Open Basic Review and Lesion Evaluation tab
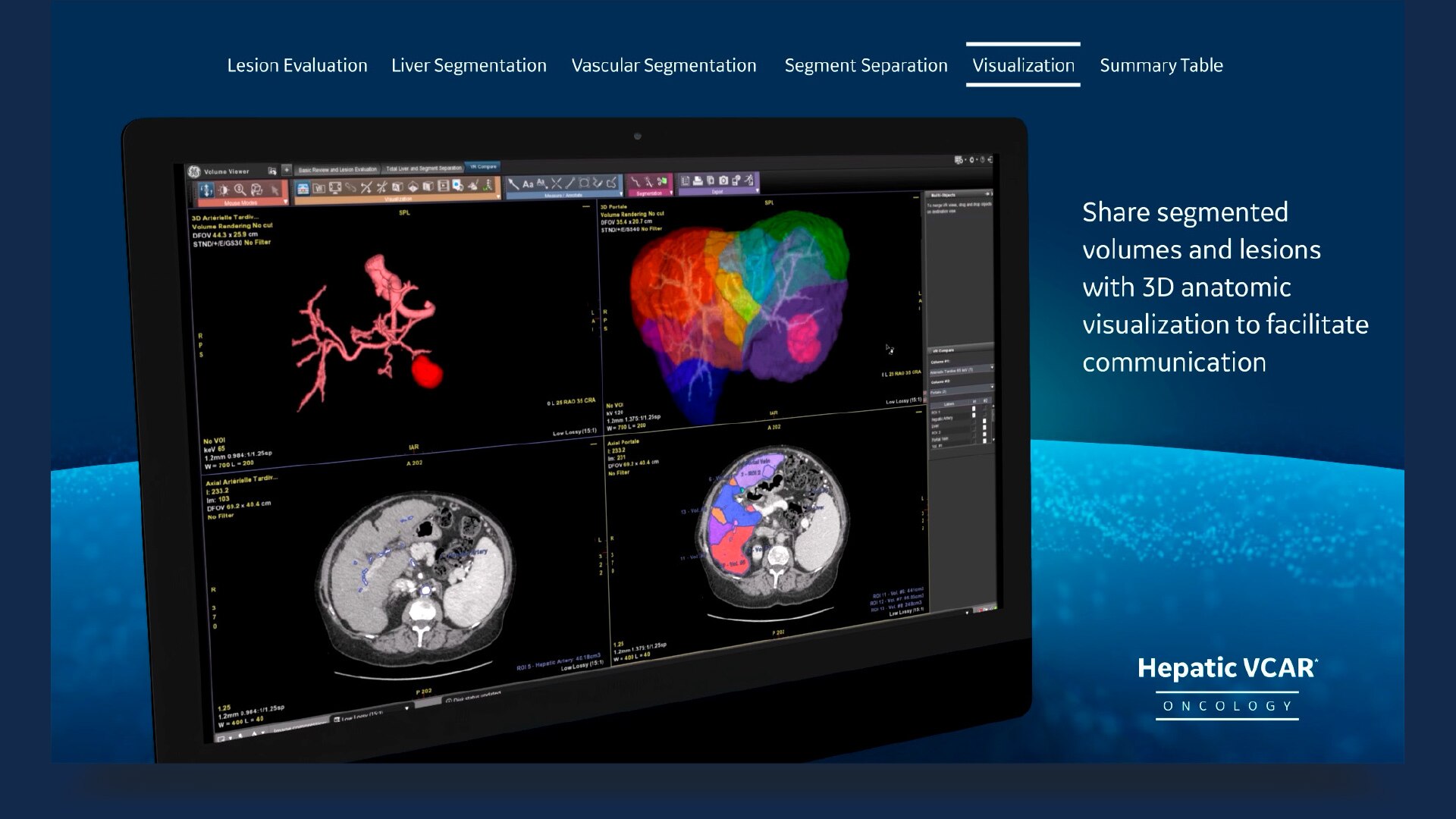 (337, 170)
